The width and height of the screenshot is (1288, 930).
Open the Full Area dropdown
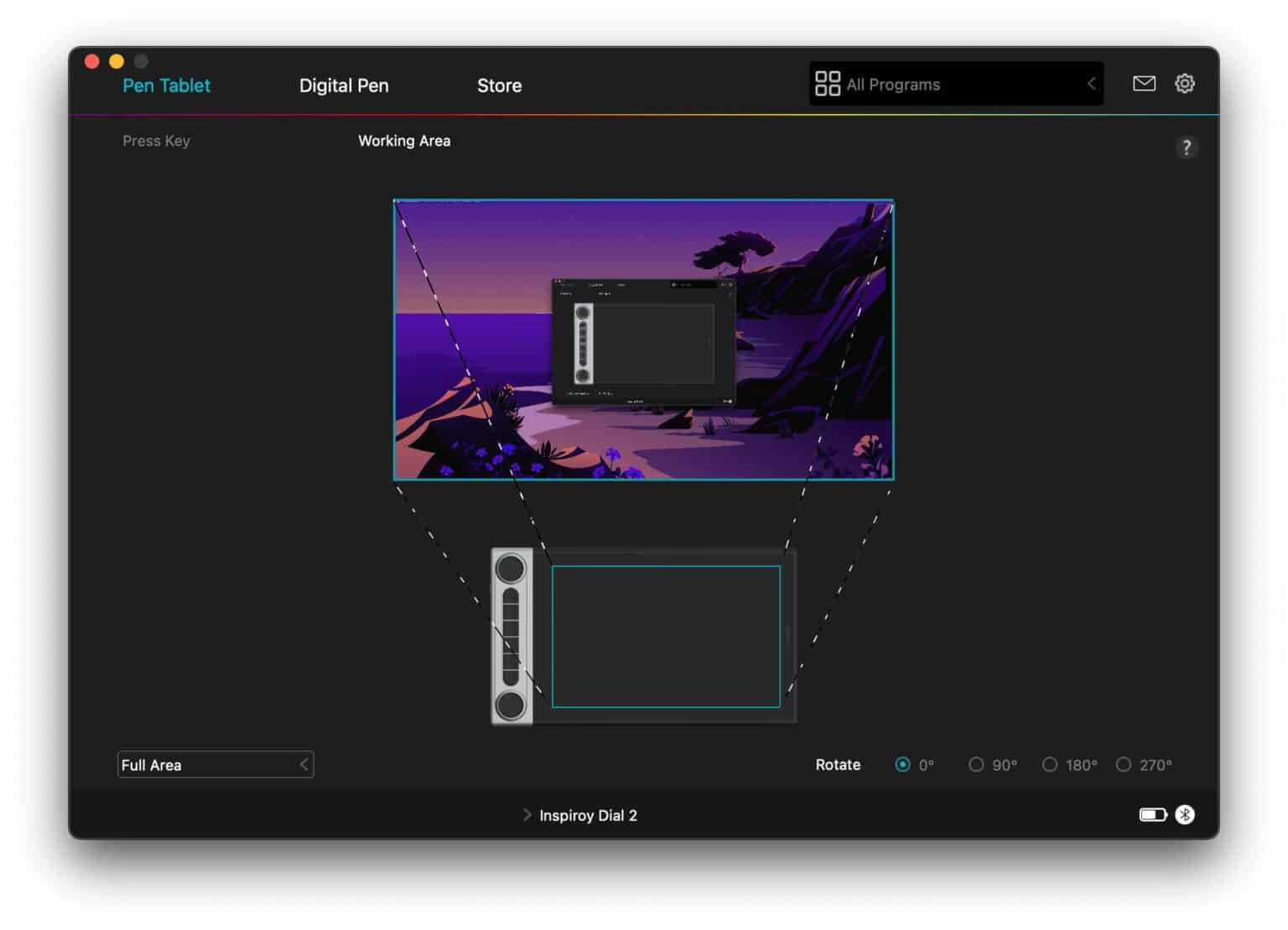[216, 764]
